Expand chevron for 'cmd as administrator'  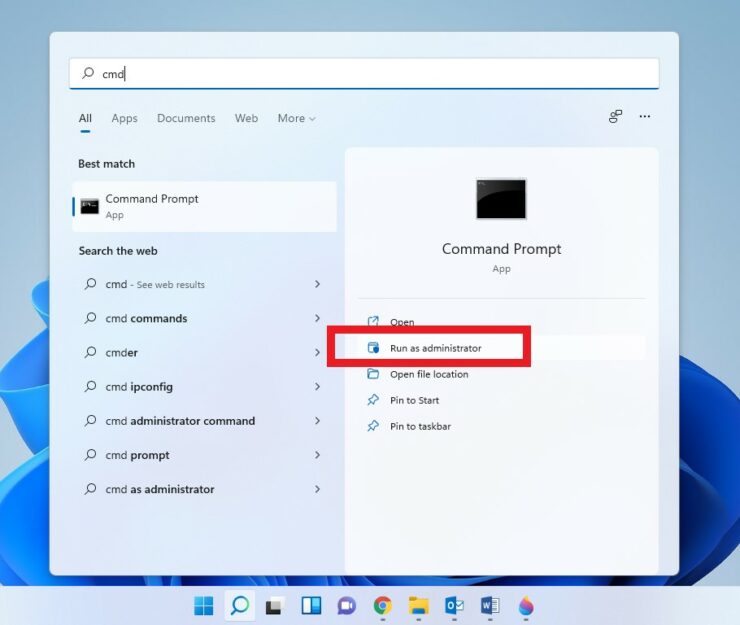[317, 489]
